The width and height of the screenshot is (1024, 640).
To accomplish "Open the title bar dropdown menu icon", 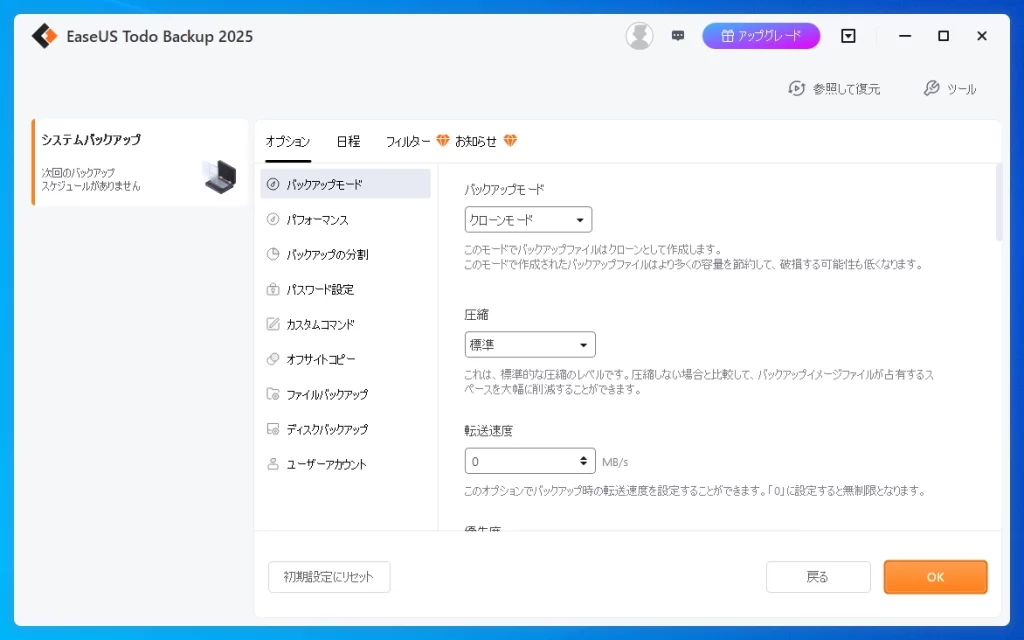I will 848,36.
